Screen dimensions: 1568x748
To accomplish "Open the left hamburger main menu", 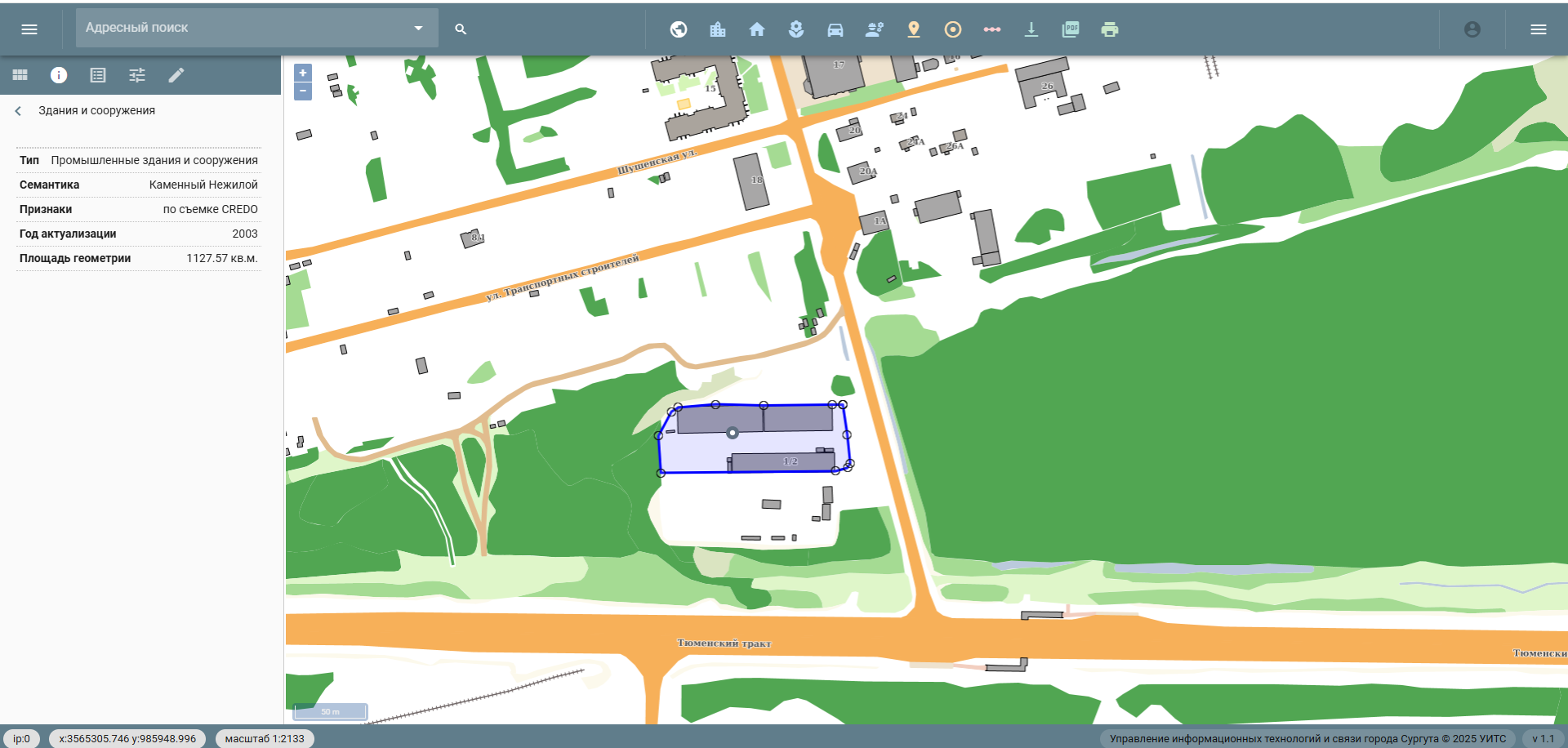I will click(x=29, y=29).
